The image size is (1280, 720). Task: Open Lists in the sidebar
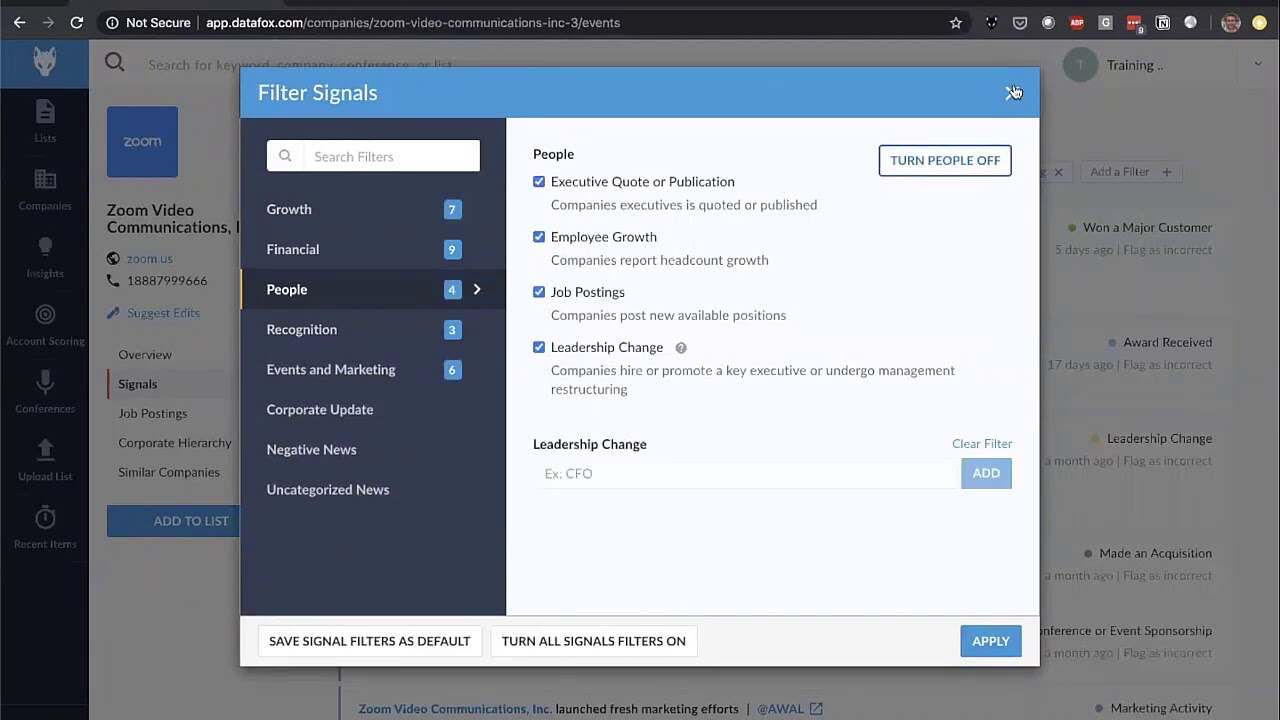44,122
